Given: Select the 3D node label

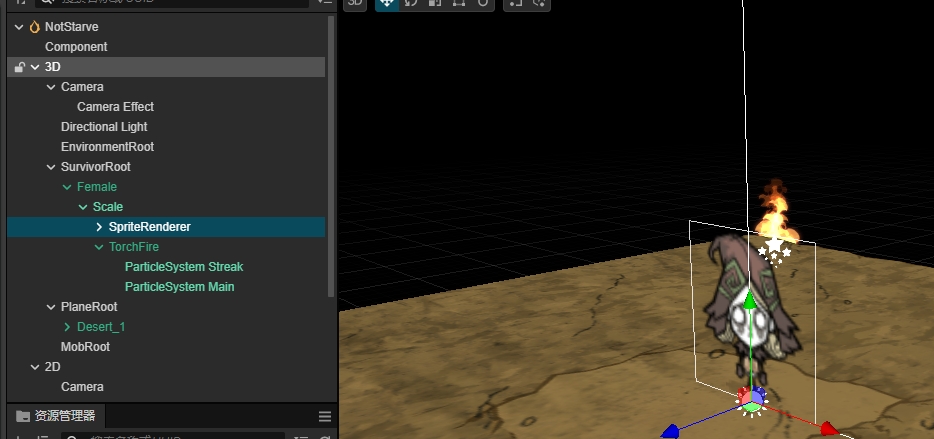Looking at the screenshot, I should (x=52, y=67).
